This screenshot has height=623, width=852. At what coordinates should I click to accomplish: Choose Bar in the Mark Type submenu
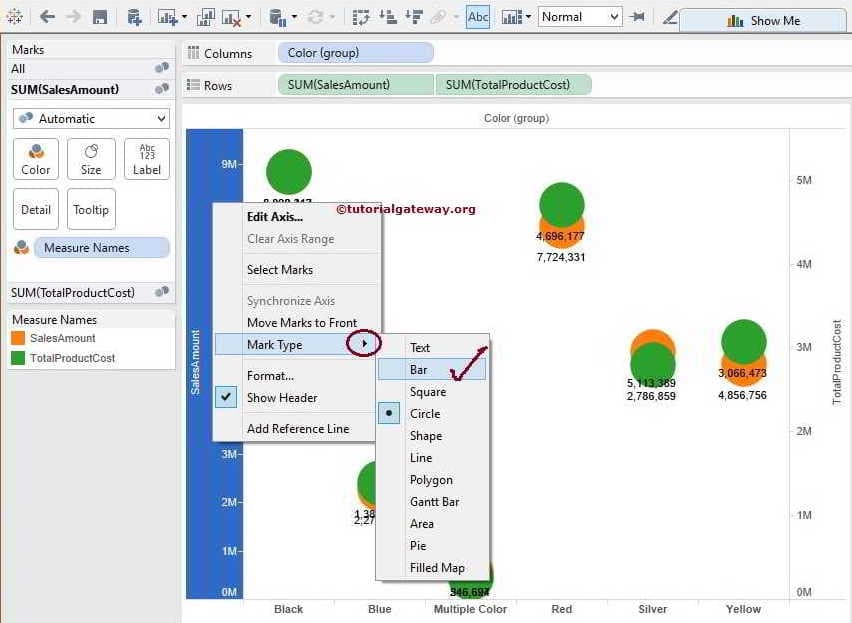click(432, 370)
